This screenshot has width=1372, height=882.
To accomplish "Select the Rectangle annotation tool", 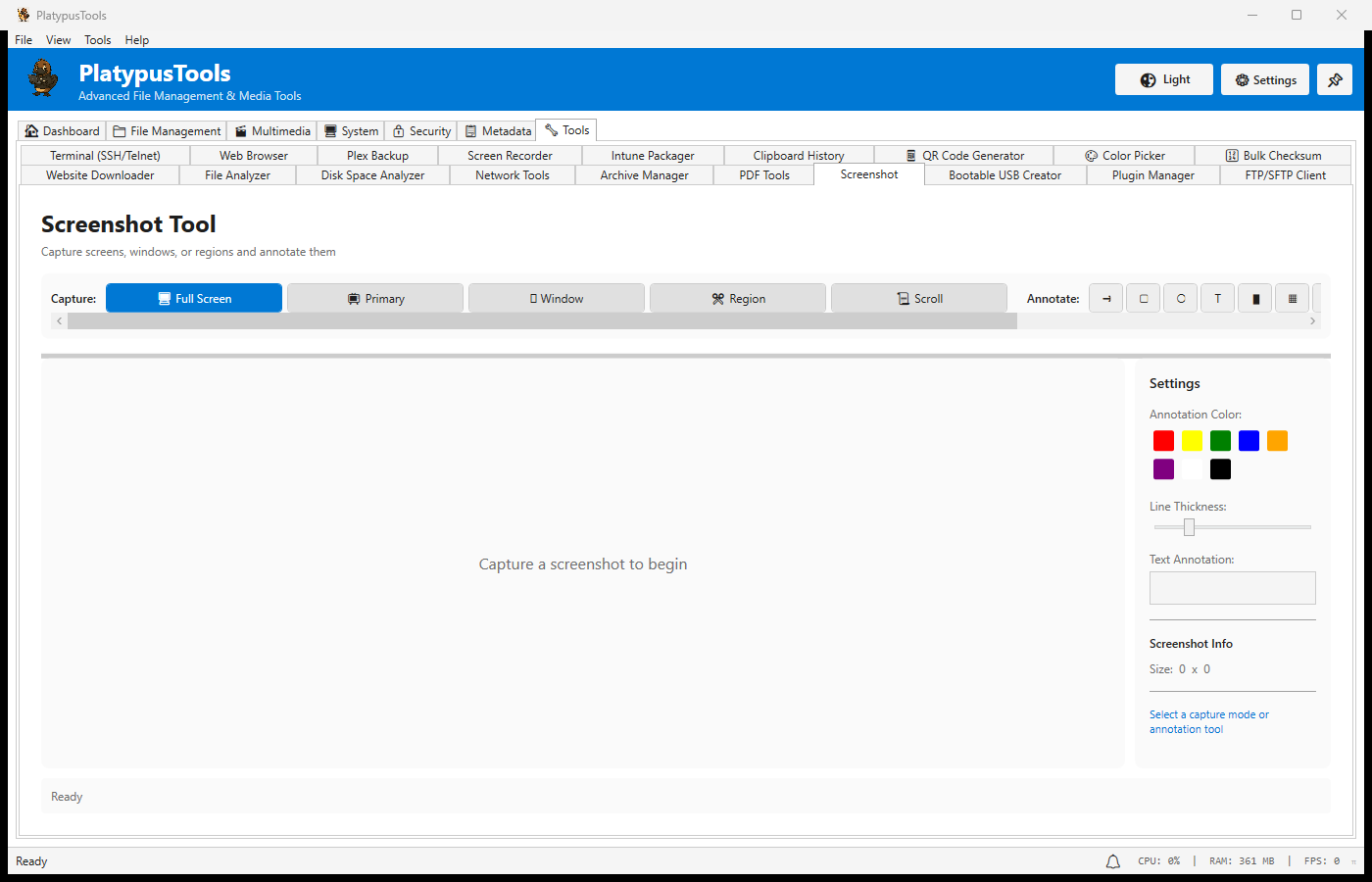I will 1143,298.
